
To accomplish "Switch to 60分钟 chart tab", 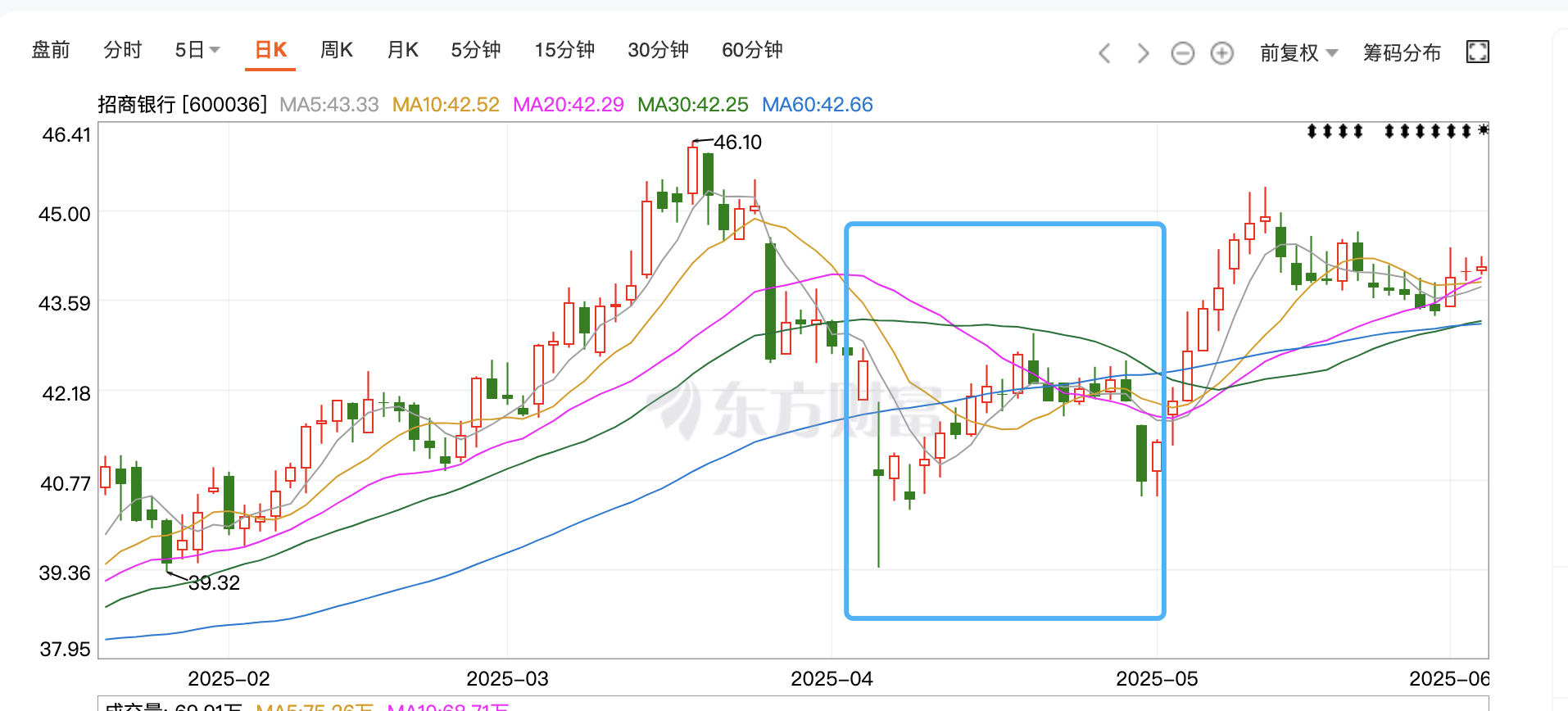I will click(752, 50).
